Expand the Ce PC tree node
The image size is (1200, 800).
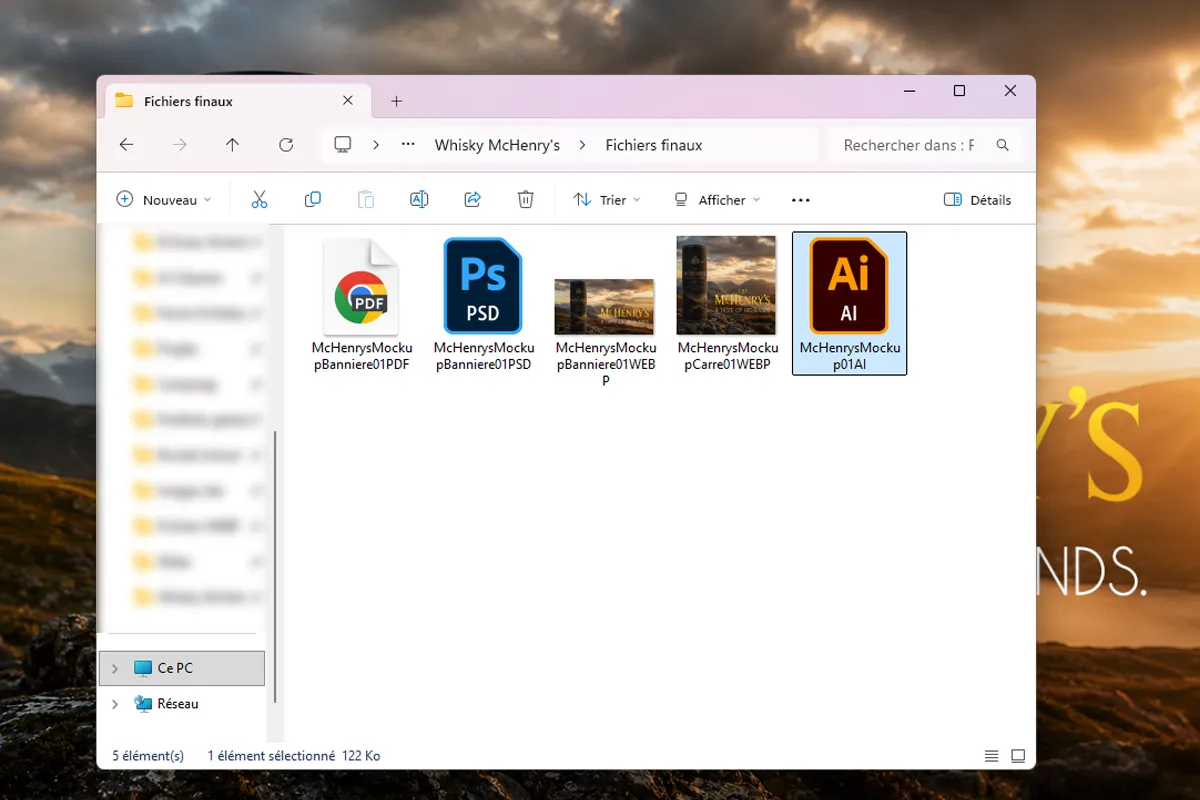pos(115,668)
